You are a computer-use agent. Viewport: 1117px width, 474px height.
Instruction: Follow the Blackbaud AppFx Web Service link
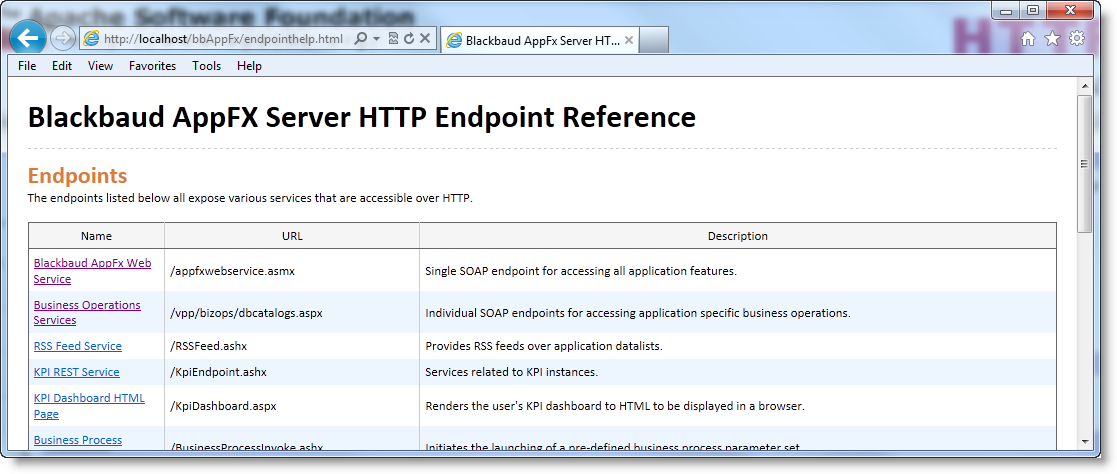[x=92, y=271]
